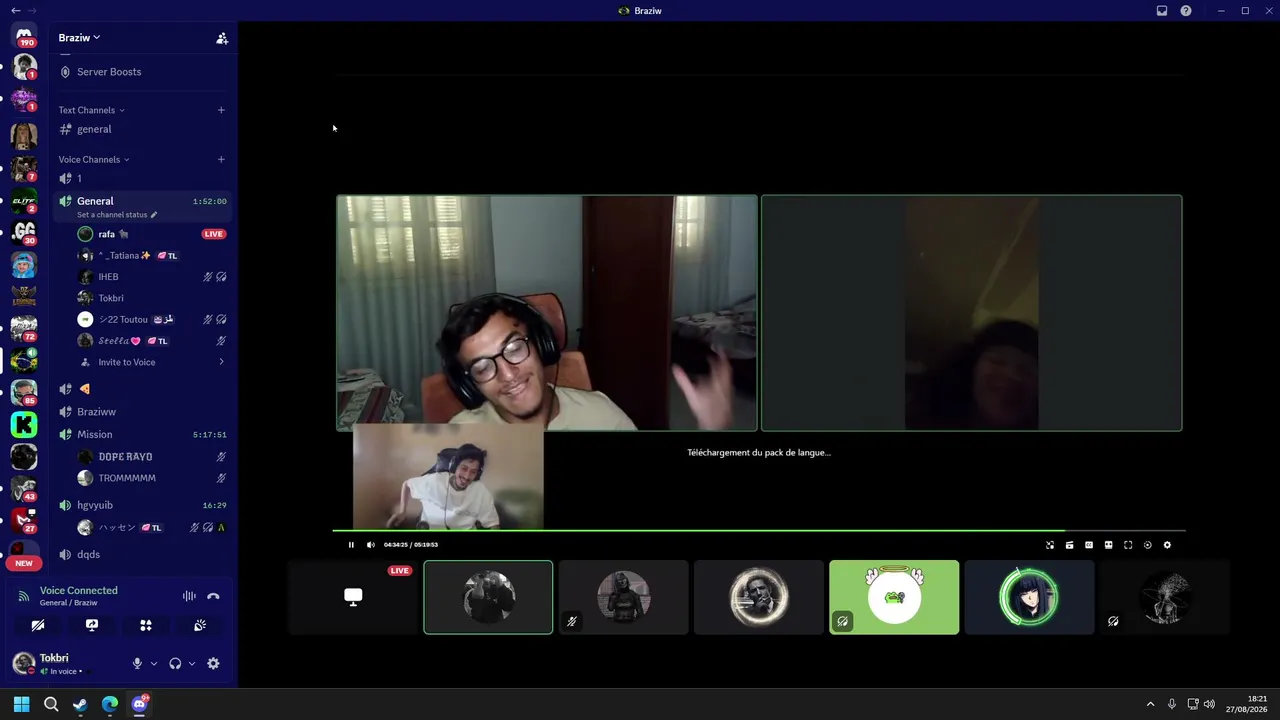Open Steam from the Windows taskbar
1280x720 pixels.
click(x=80, y=704)
